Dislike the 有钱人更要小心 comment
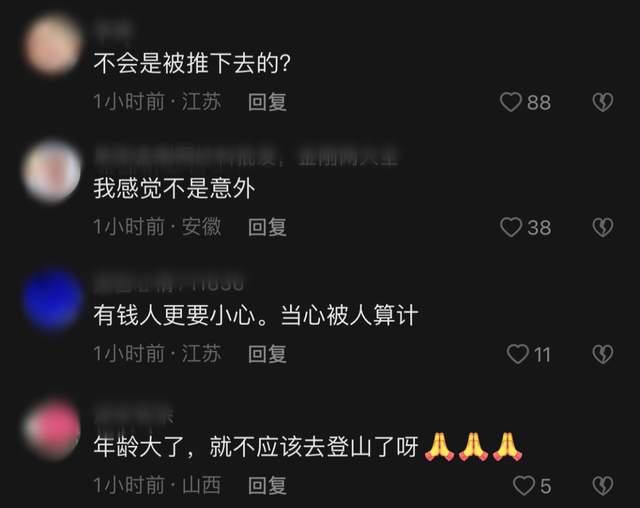 [x=603, y=354]
